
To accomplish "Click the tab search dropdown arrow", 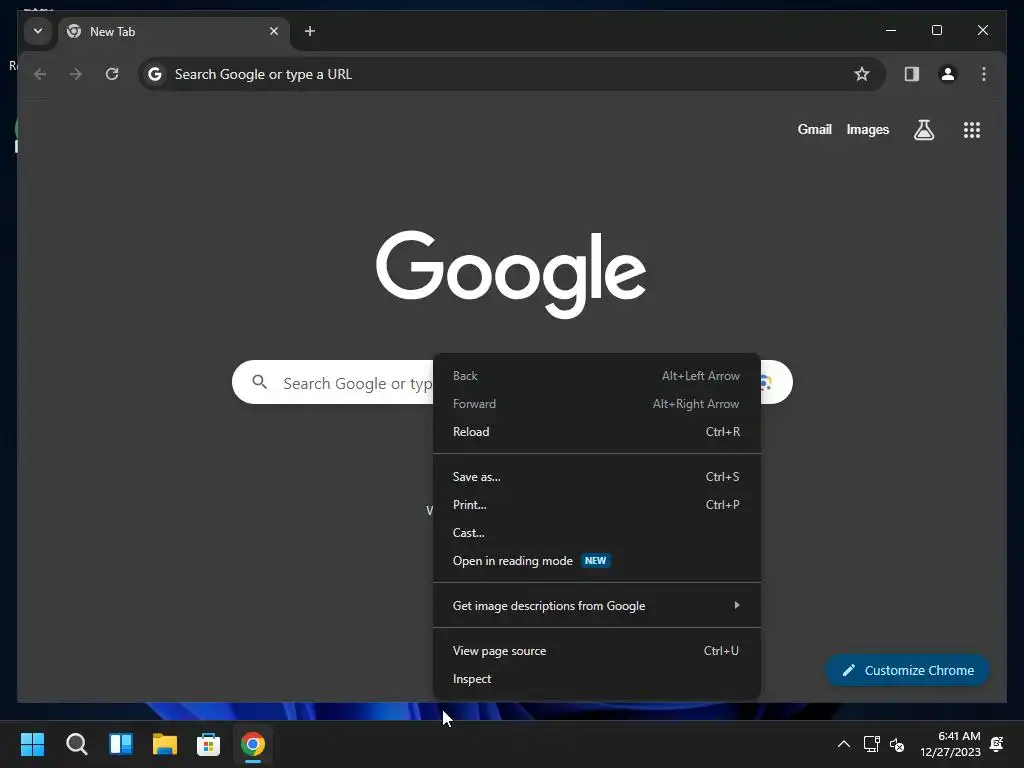I will tap(38, 31).
